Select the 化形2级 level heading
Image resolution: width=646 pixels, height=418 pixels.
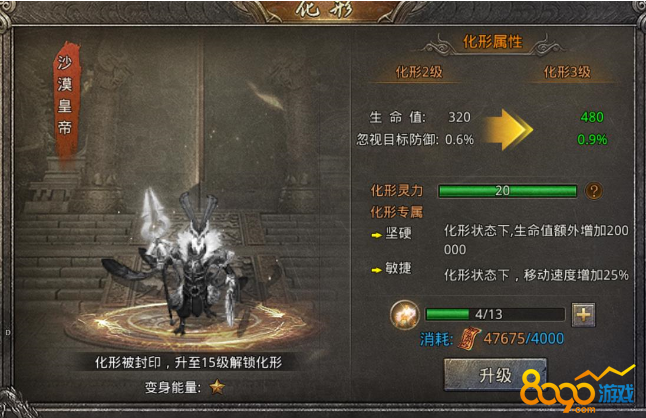[x=419, y=72]
